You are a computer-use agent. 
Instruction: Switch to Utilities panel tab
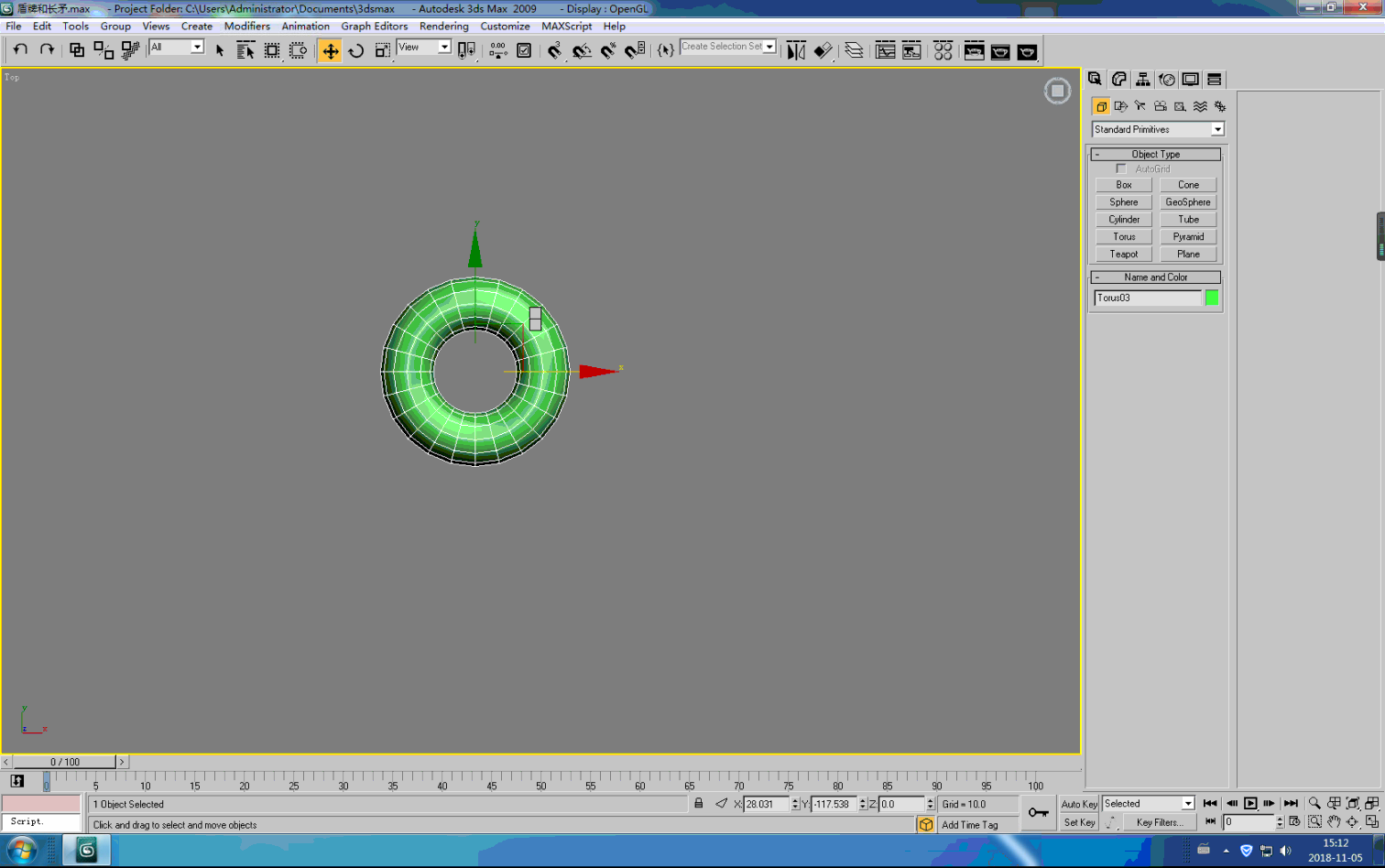click(1215, 80)
